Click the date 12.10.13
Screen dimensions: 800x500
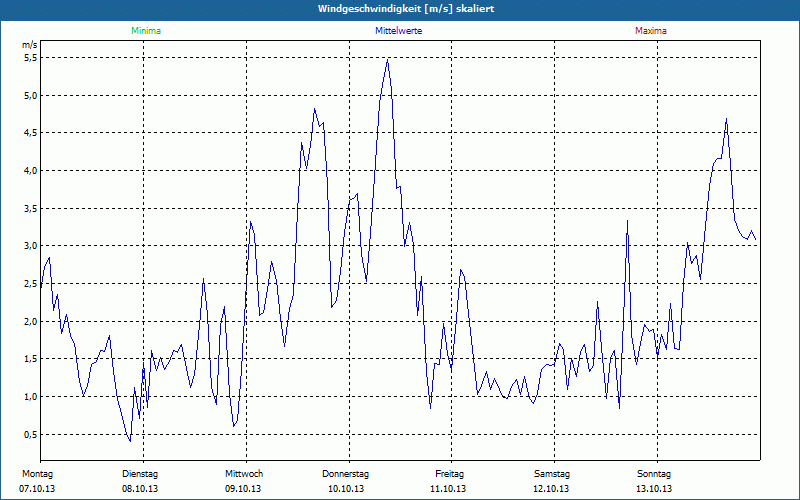(x=551, y=489)
